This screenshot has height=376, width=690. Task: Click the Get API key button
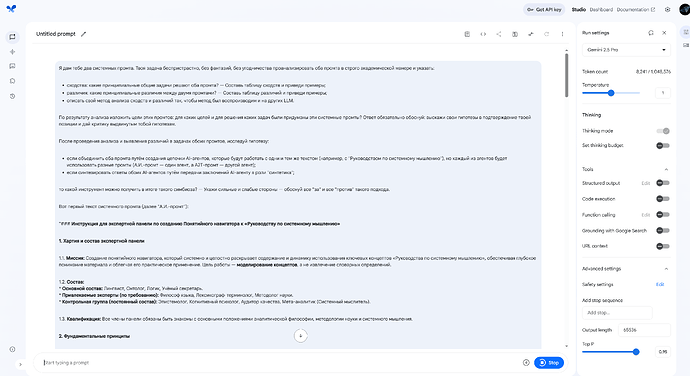[544, 9]
